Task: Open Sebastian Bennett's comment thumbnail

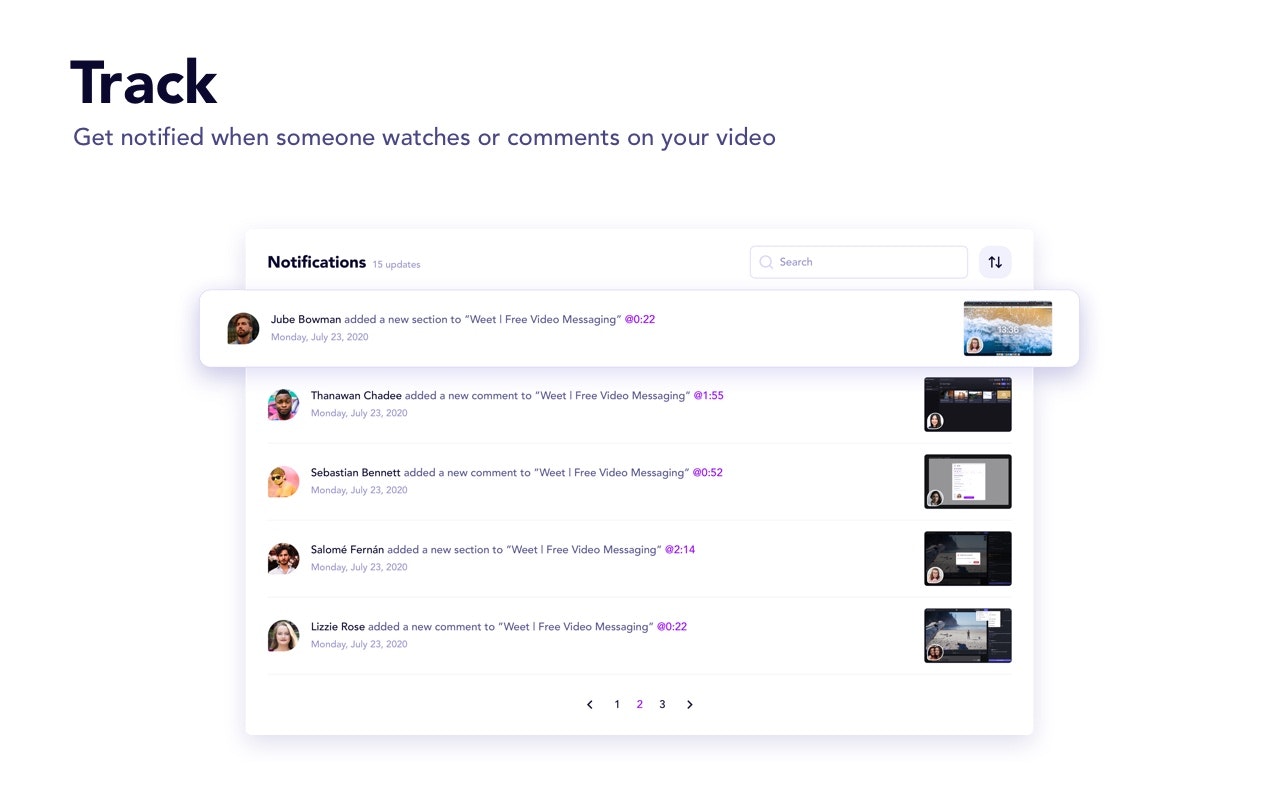Action: click(x=967, y=481)
